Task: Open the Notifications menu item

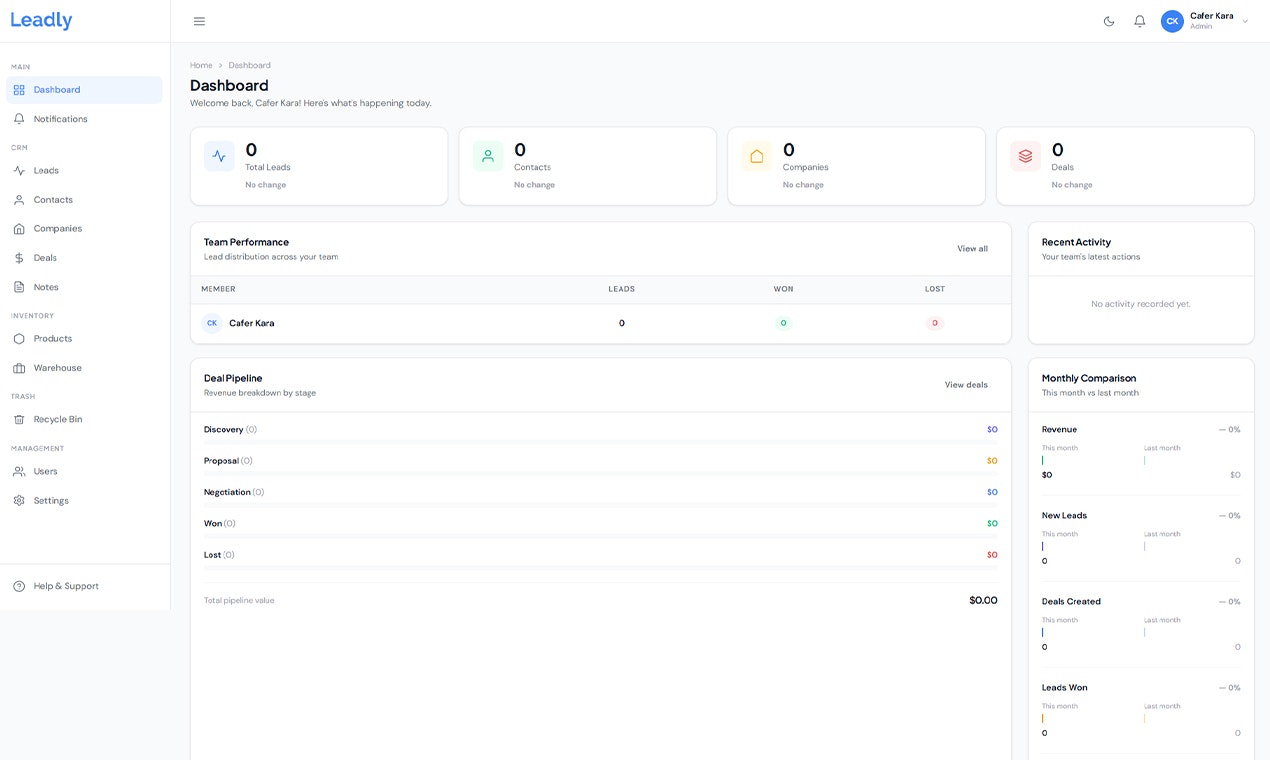Action: 84,119
